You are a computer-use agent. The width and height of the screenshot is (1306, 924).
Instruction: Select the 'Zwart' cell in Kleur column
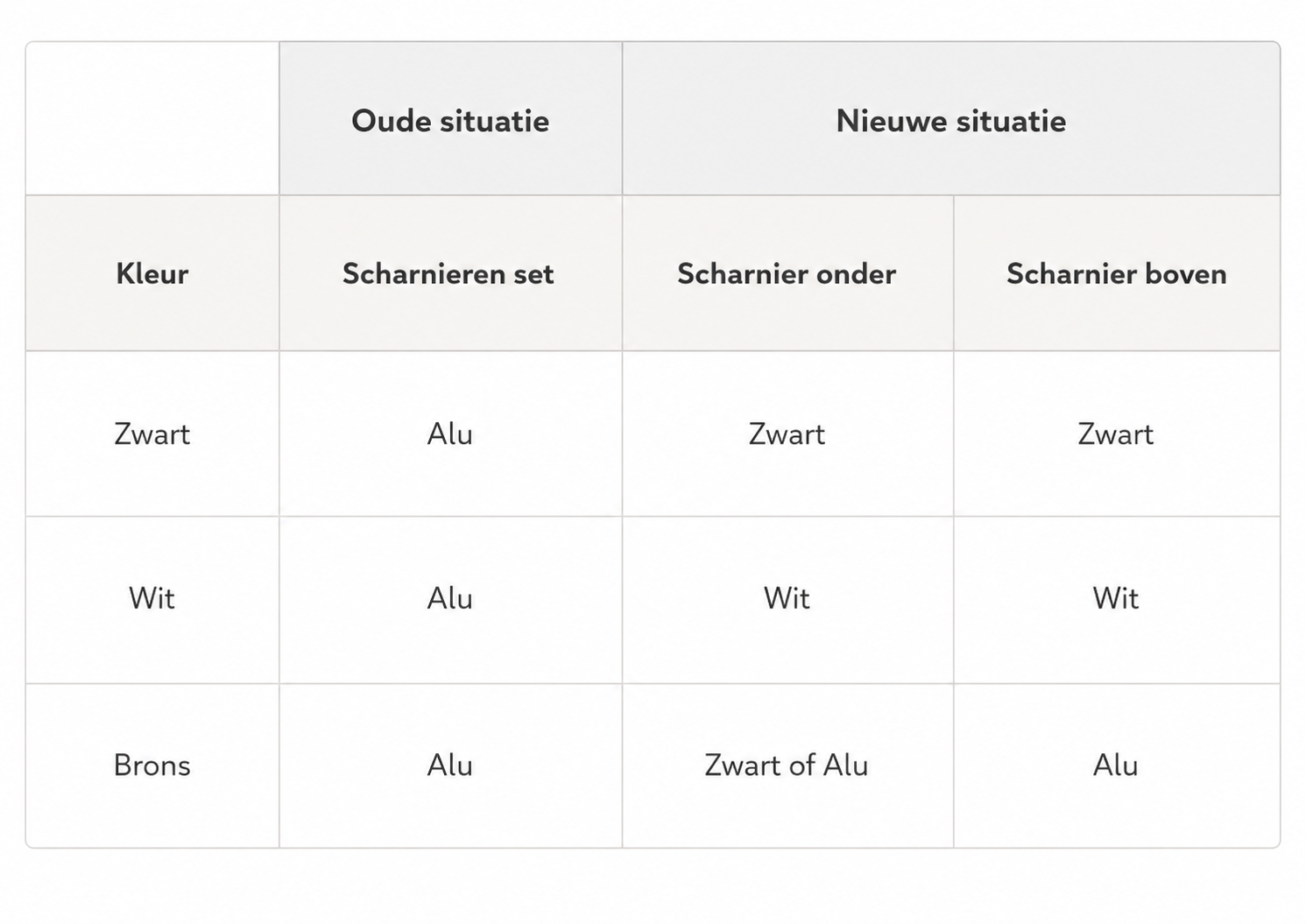152,434
